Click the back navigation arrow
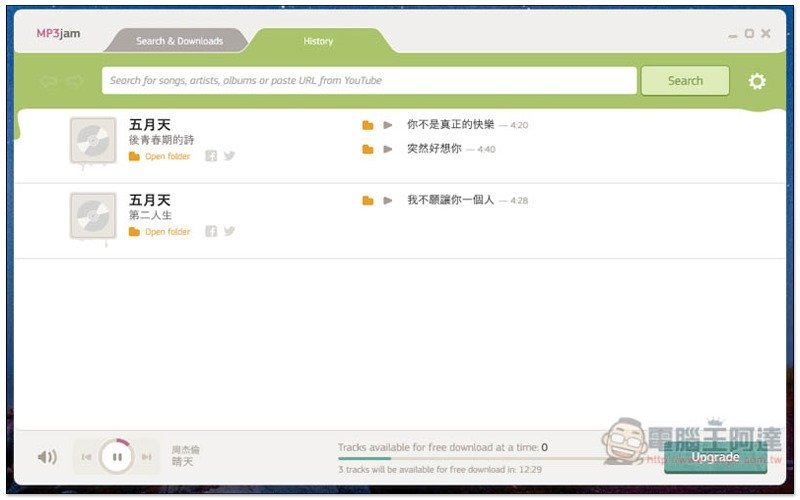800x500 pixels. pos(48,81)
